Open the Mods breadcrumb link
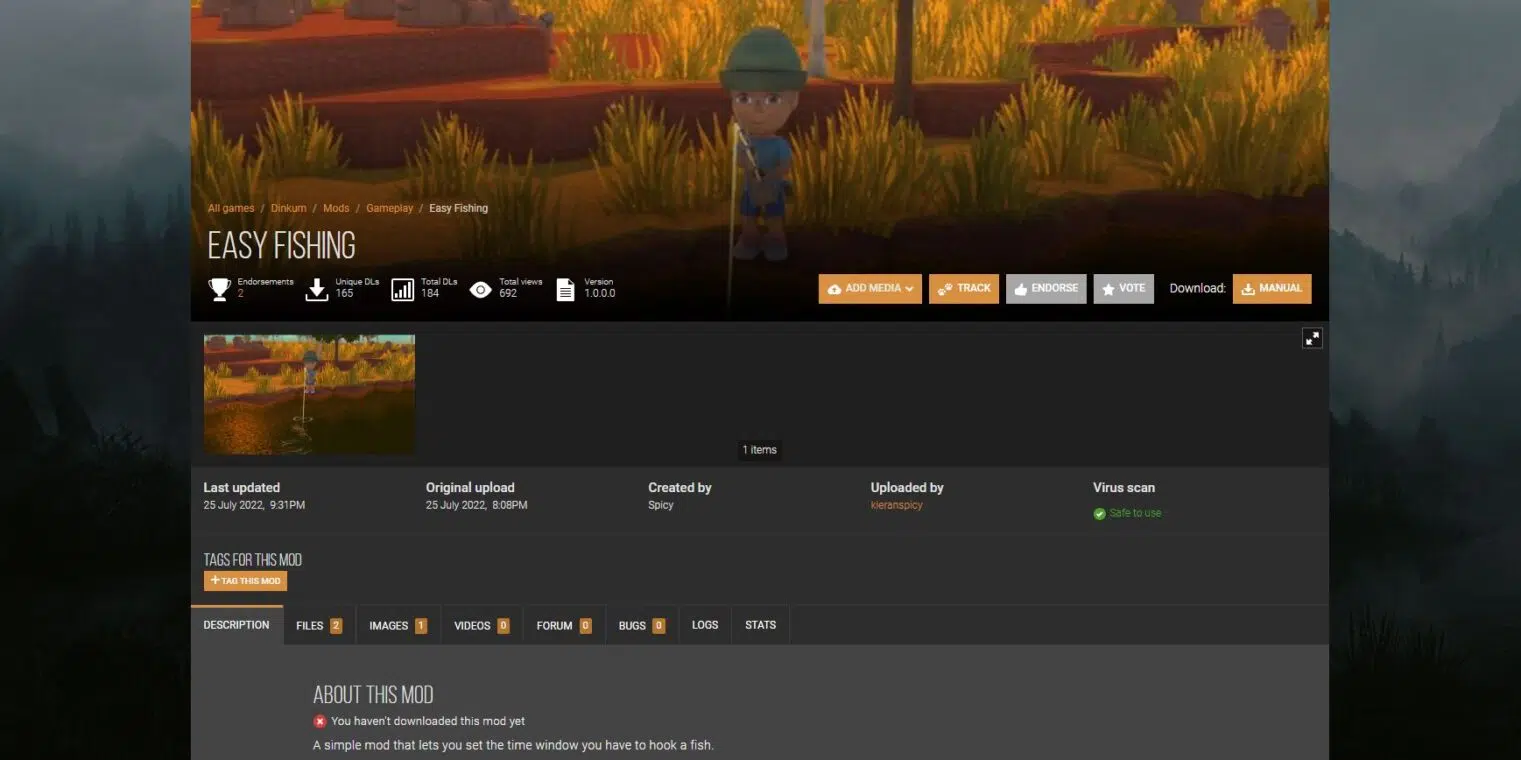1521x760 pixels. click(336, 208)
